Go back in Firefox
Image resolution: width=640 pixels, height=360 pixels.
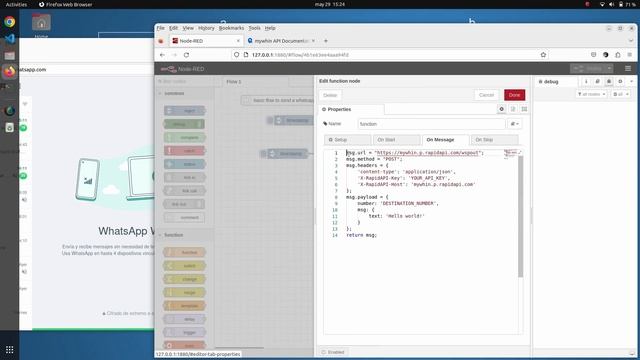(x=162, y=55)
